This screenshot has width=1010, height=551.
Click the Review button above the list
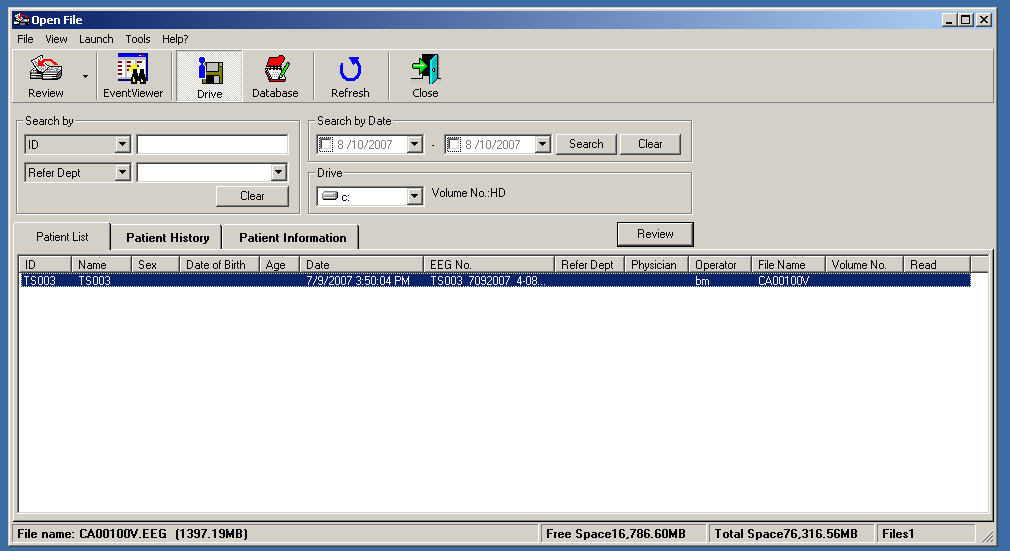tap(655, 234)
